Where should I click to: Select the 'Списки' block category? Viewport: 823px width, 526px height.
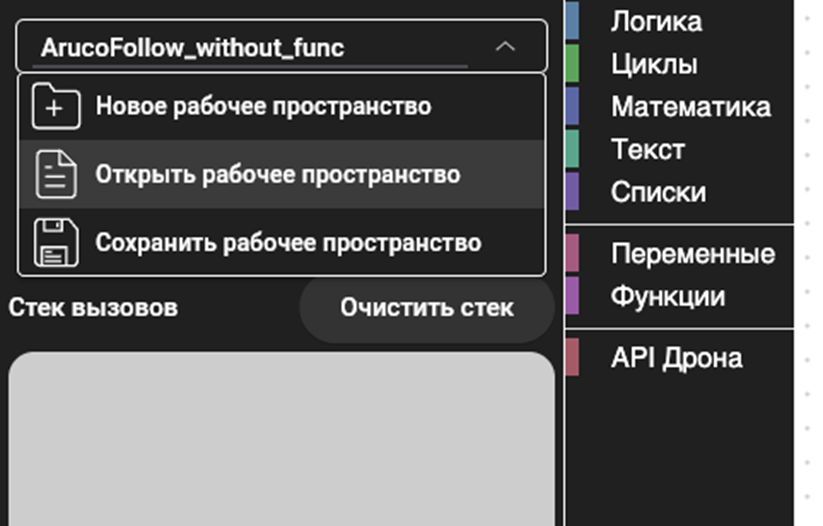(x=658, y=192)
